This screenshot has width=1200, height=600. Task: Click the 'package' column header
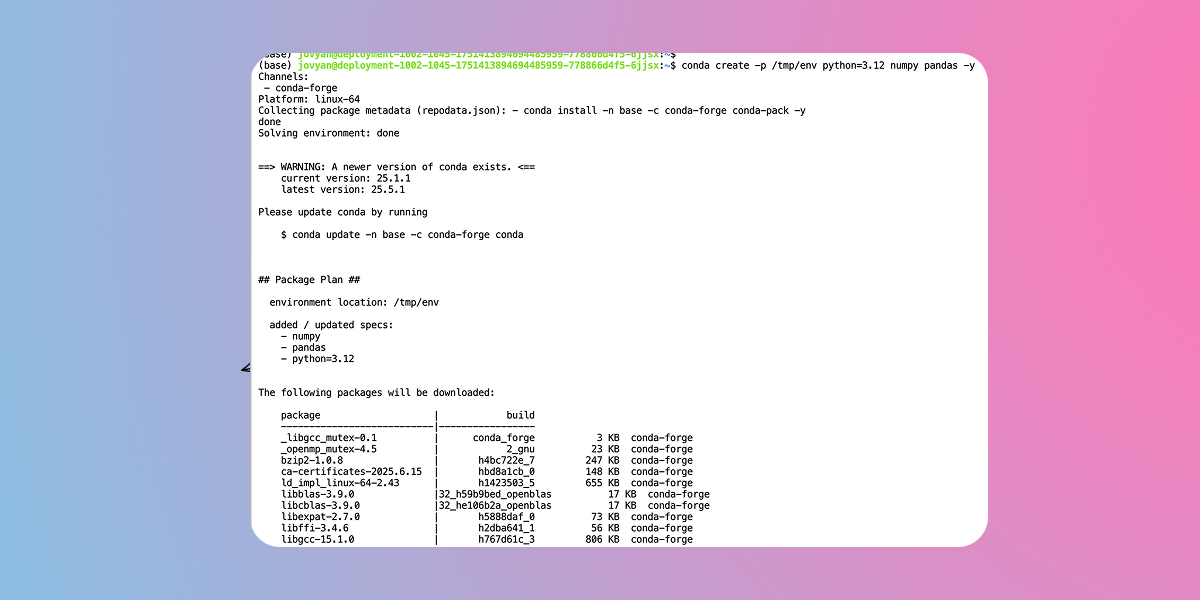pos(301,415)
